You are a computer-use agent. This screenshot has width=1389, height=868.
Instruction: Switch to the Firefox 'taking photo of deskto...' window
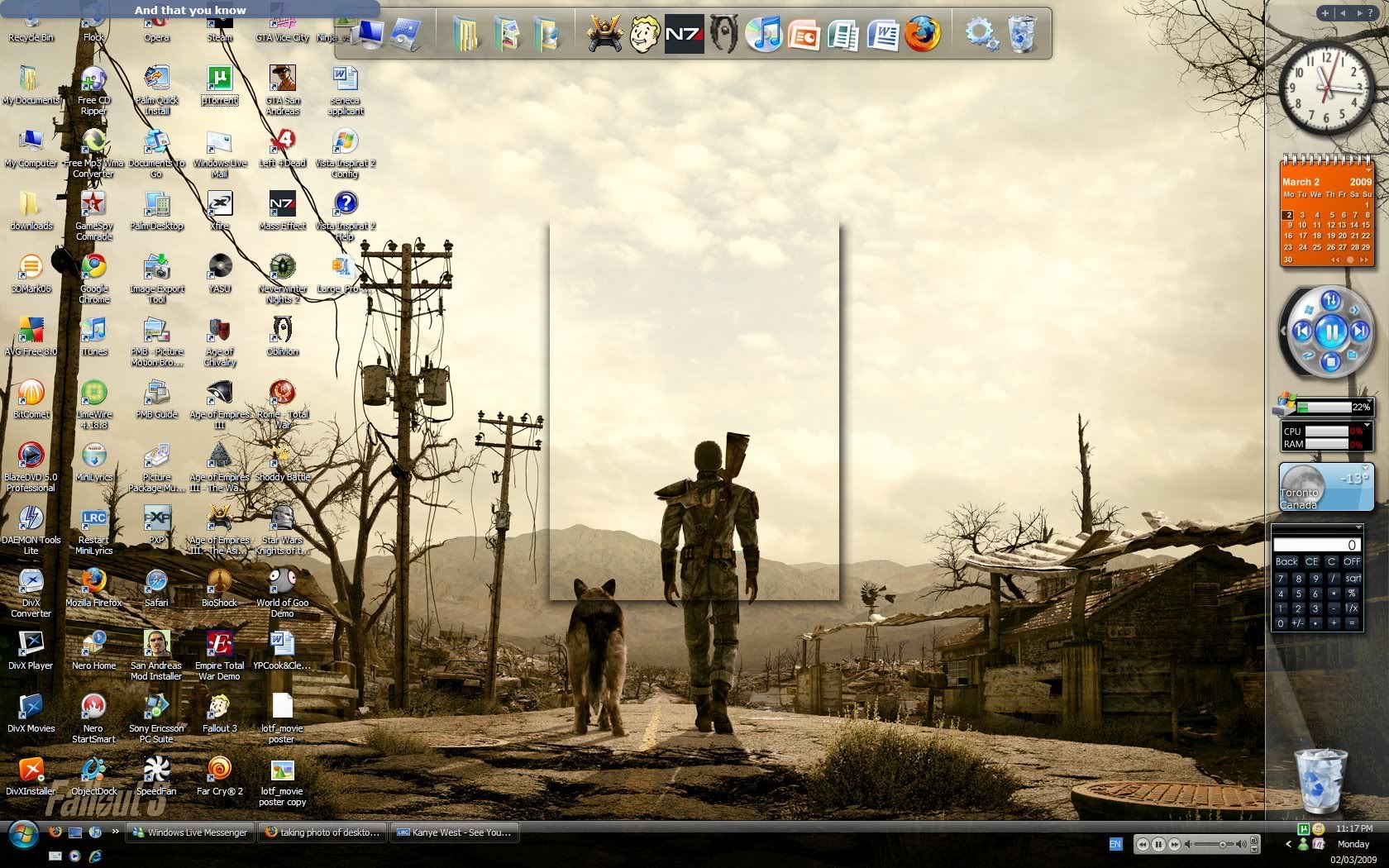coord(322,832)
